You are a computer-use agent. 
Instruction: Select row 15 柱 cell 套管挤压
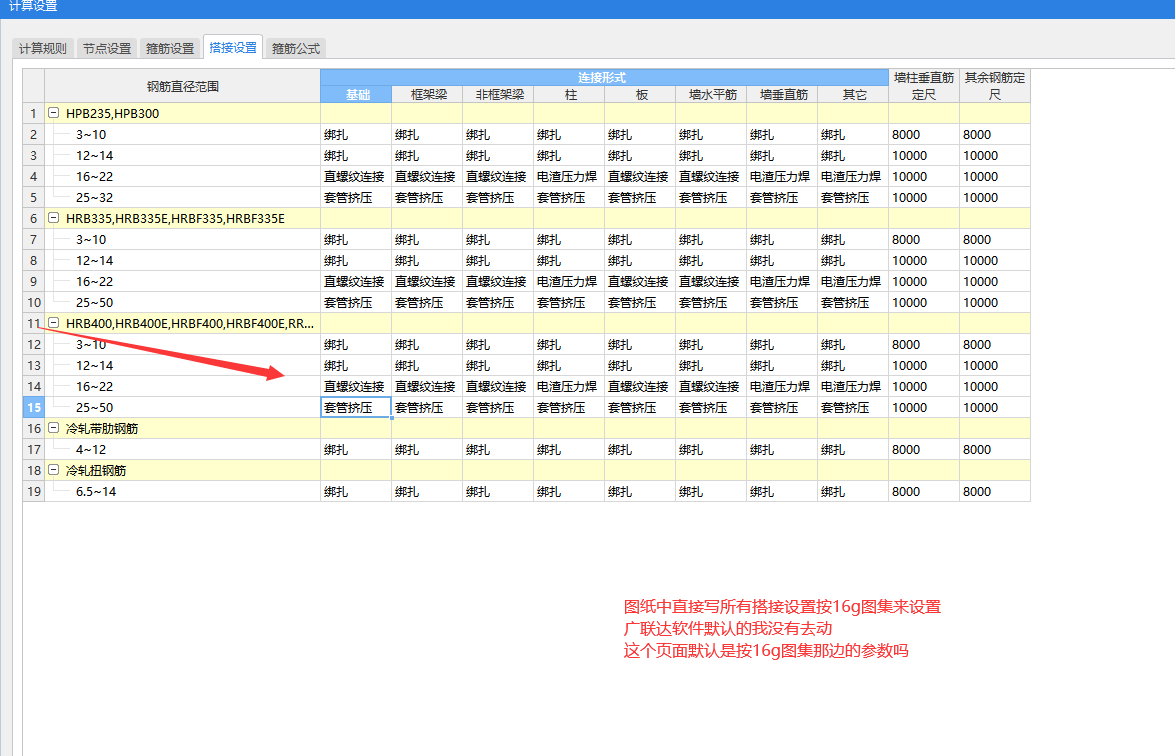(570, 408)
